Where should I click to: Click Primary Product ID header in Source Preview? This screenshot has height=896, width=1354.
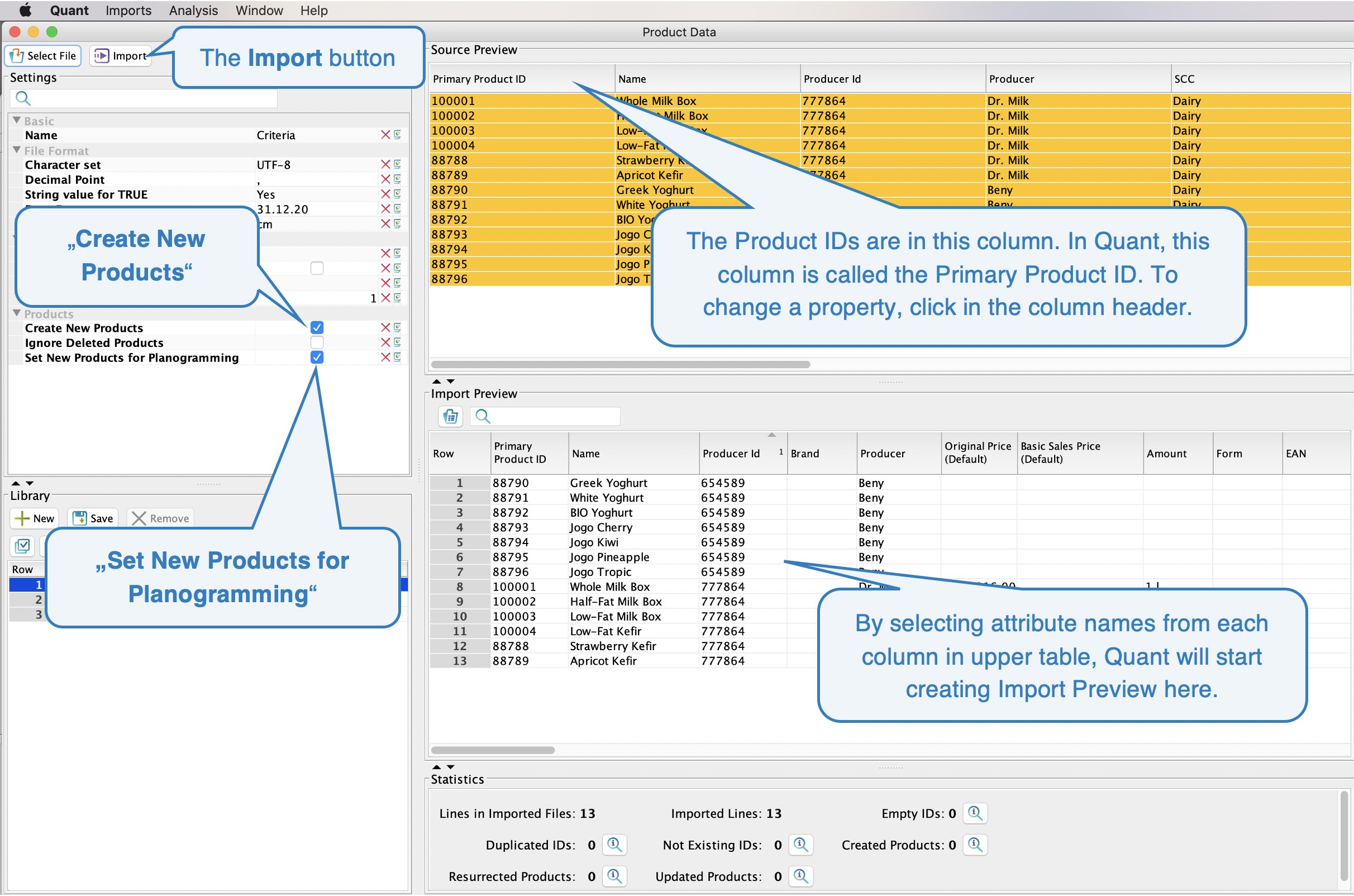(522, 79)
